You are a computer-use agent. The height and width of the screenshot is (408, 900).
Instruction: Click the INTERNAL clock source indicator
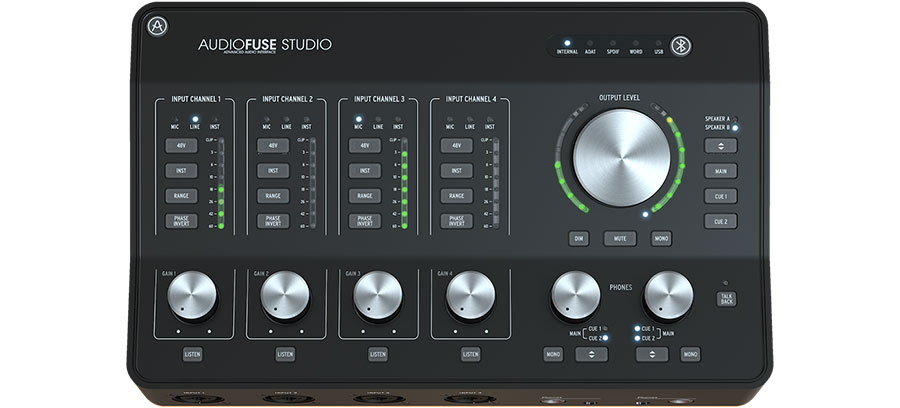point(567,43)
